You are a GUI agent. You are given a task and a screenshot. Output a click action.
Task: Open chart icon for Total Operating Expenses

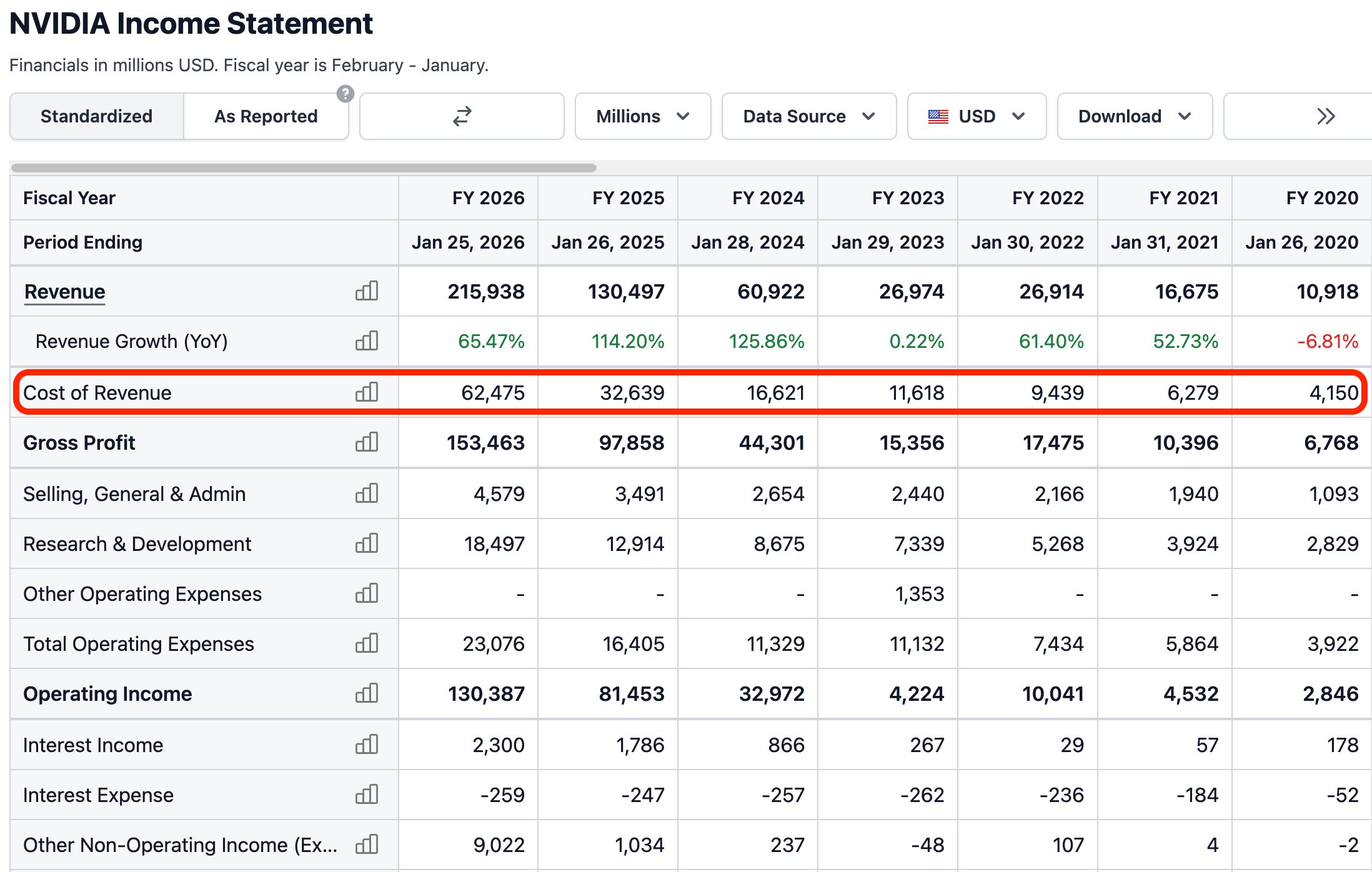point(367,643)
